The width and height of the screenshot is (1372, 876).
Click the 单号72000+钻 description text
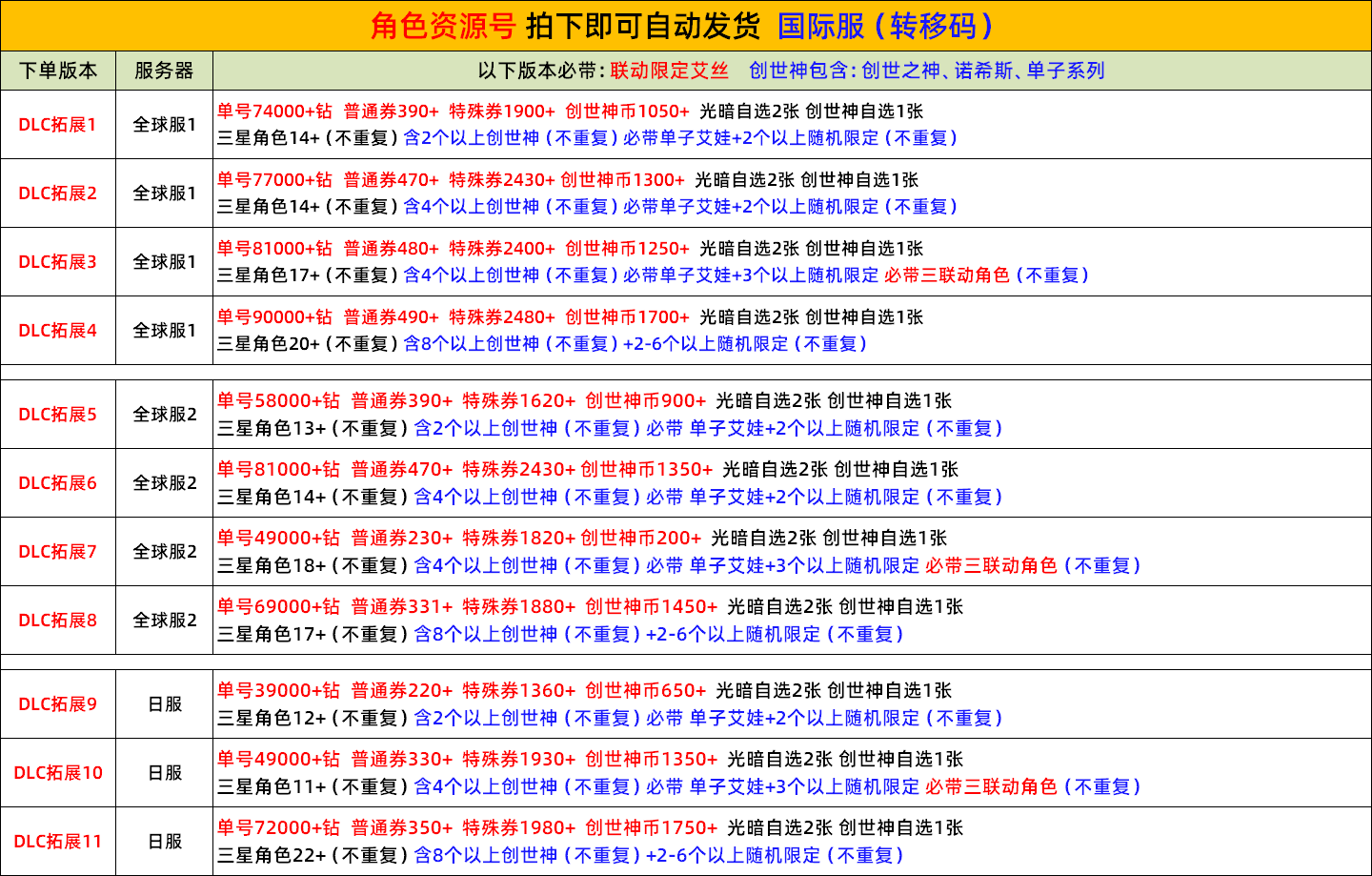tap(277, 828)
